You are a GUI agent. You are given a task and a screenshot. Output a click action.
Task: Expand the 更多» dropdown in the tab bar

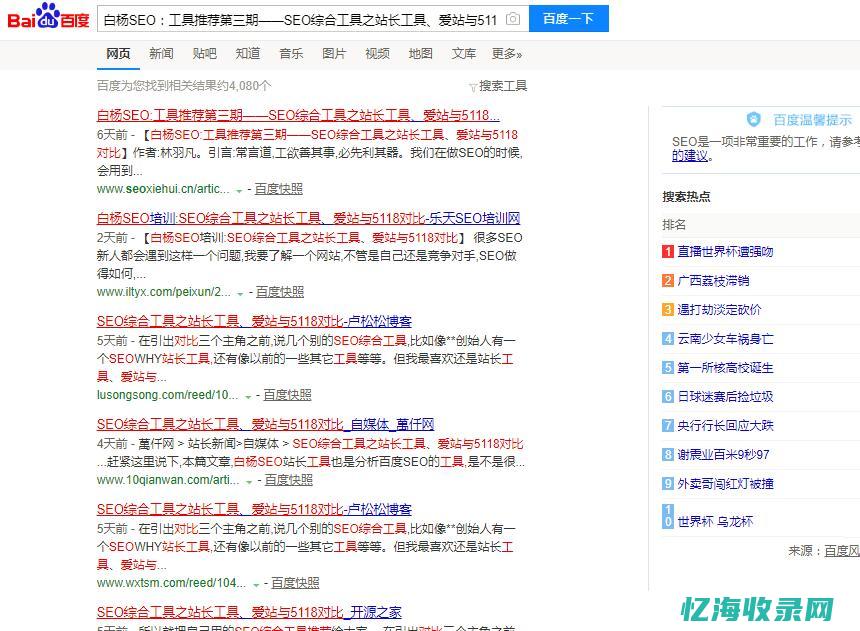507,54
